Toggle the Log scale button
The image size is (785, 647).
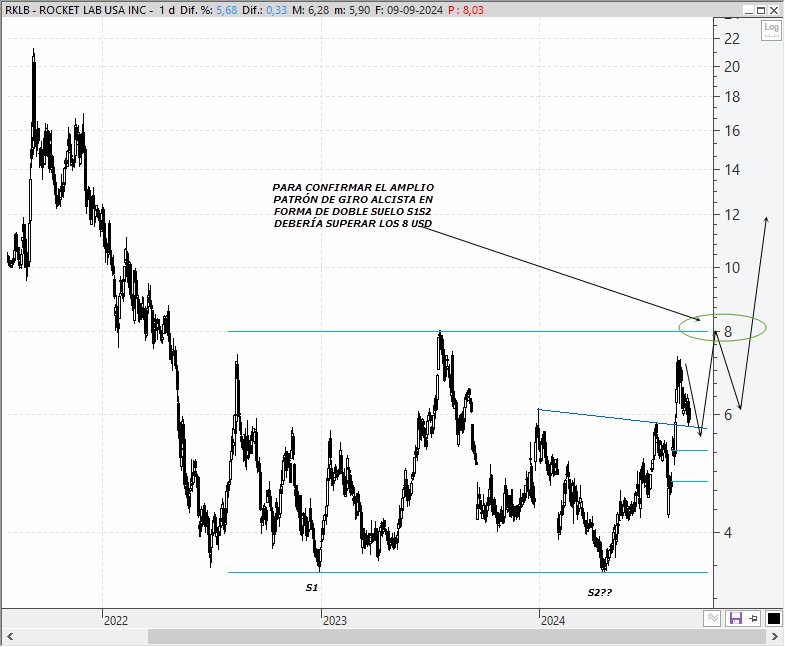click(771, 31)
